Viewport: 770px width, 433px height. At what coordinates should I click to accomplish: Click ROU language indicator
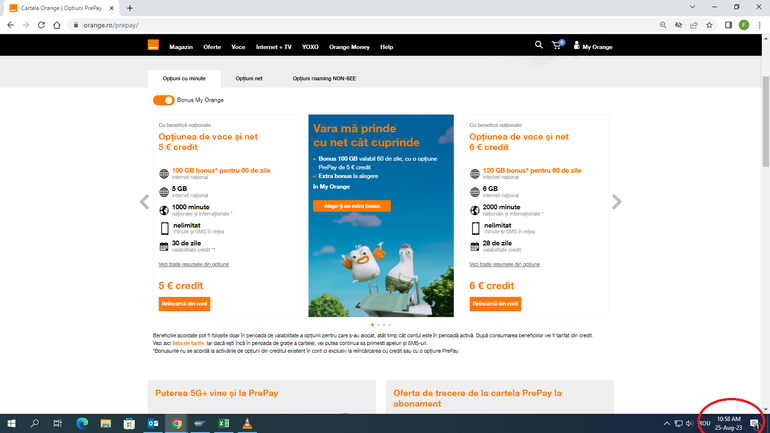(705, 423)
